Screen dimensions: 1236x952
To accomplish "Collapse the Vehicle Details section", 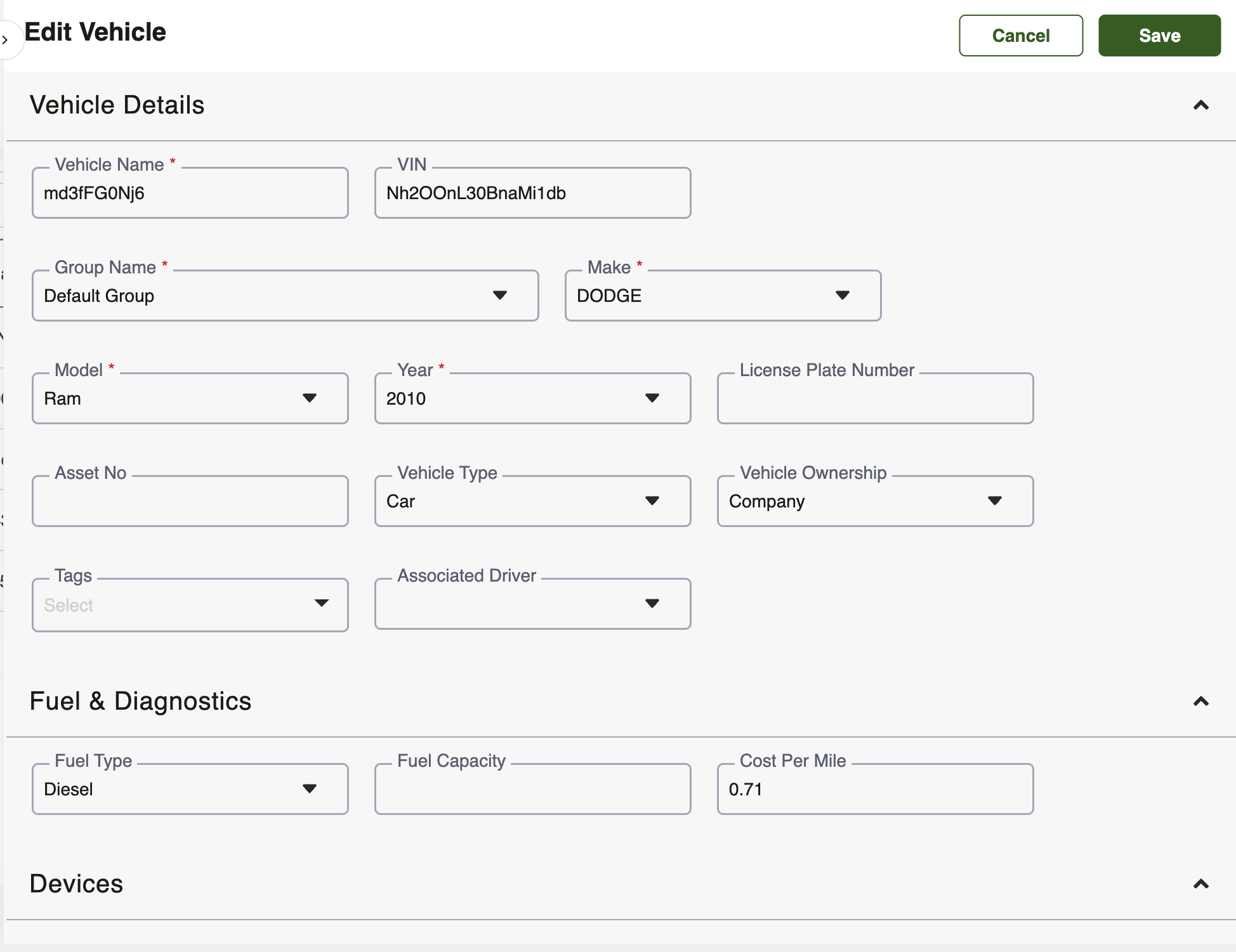I will click(1200, 105).
